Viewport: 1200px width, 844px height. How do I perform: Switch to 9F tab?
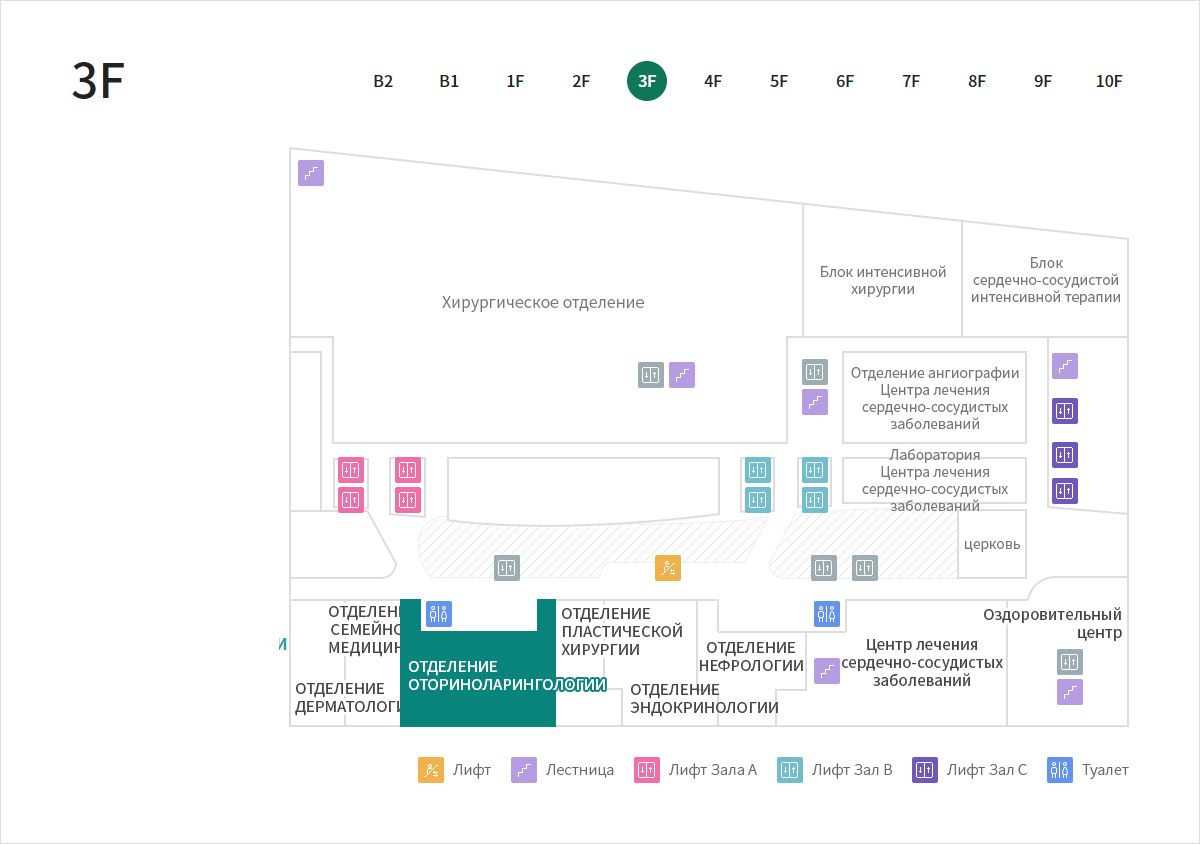pos(1043,82)
